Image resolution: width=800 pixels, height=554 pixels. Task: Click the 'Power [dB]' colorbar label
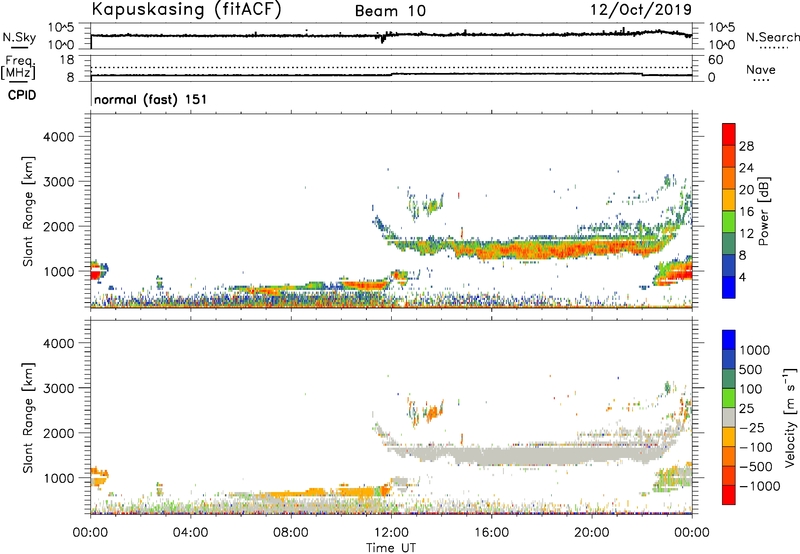[x=763, y=211]
